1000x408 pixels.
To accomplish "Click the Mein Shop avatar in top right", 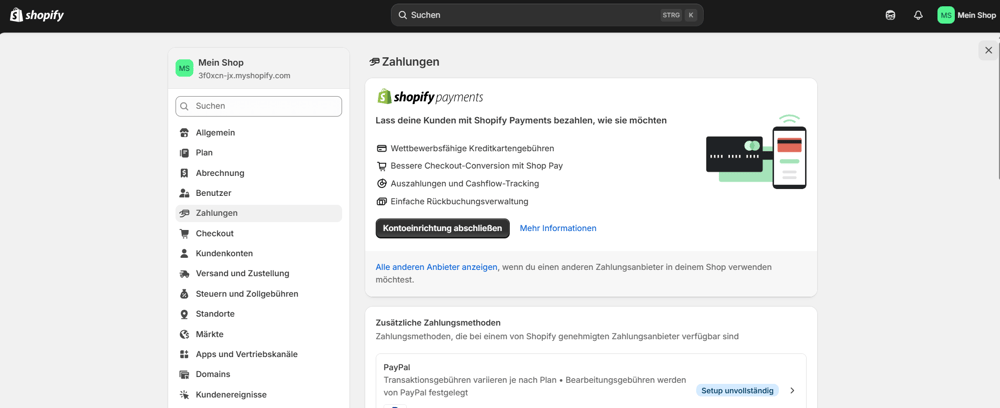I will tap(945, 15).
